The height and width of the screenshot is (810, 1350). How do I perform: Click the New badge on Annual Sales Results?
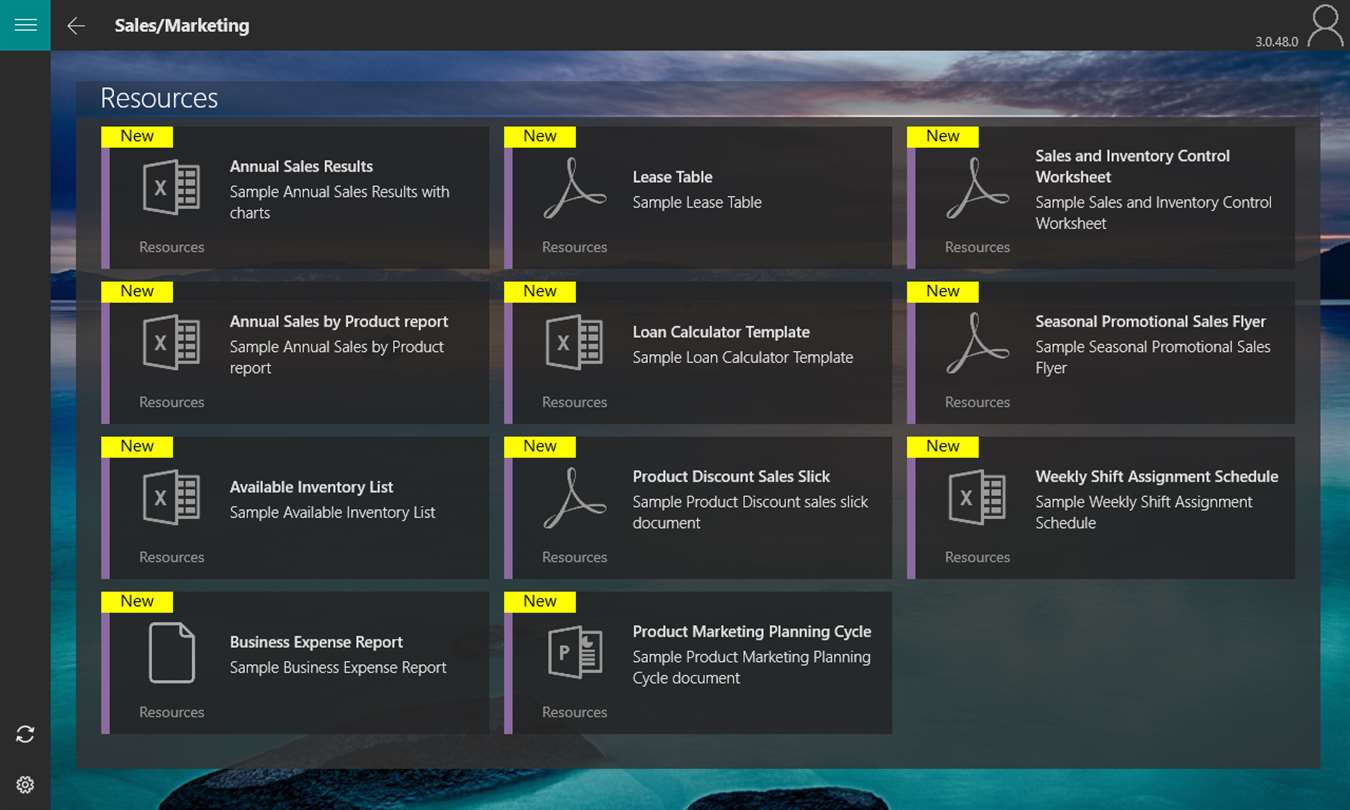point(137,136)
